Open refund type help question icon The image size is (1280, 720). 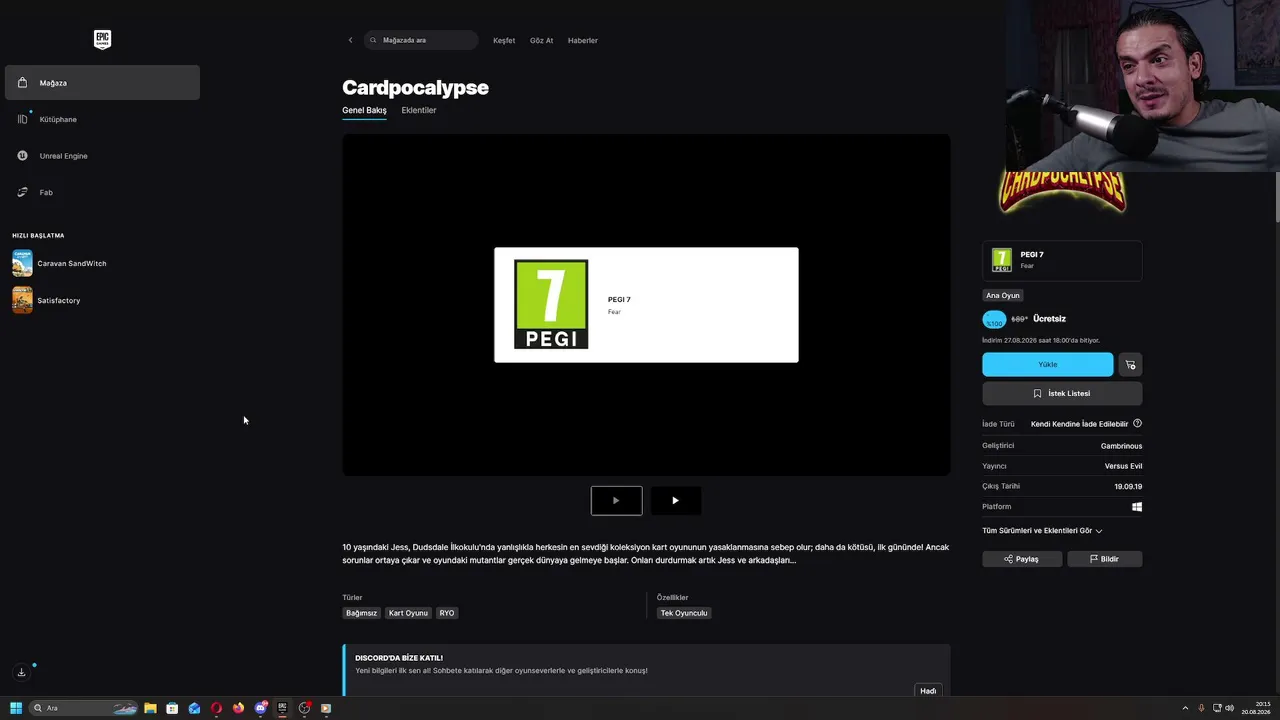(x=1137, y=423)
